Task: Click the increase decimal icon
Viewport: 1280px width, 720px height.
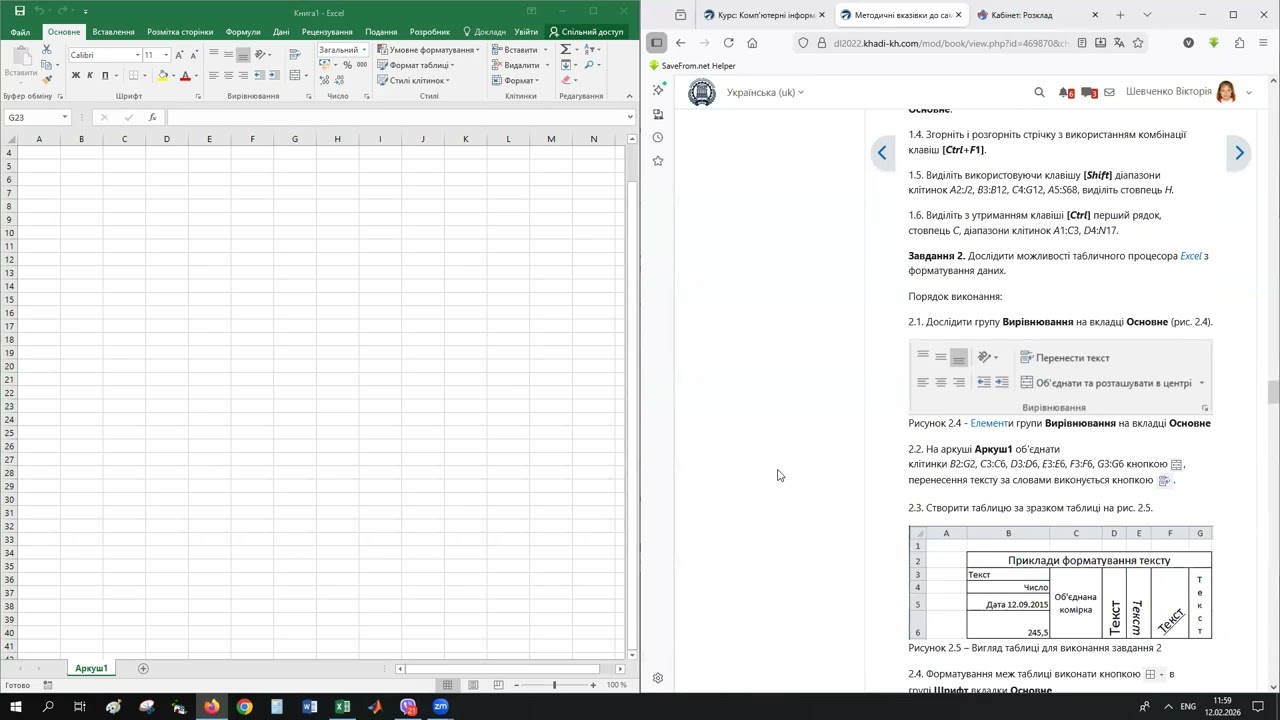Action: click(x=325, y=80)
